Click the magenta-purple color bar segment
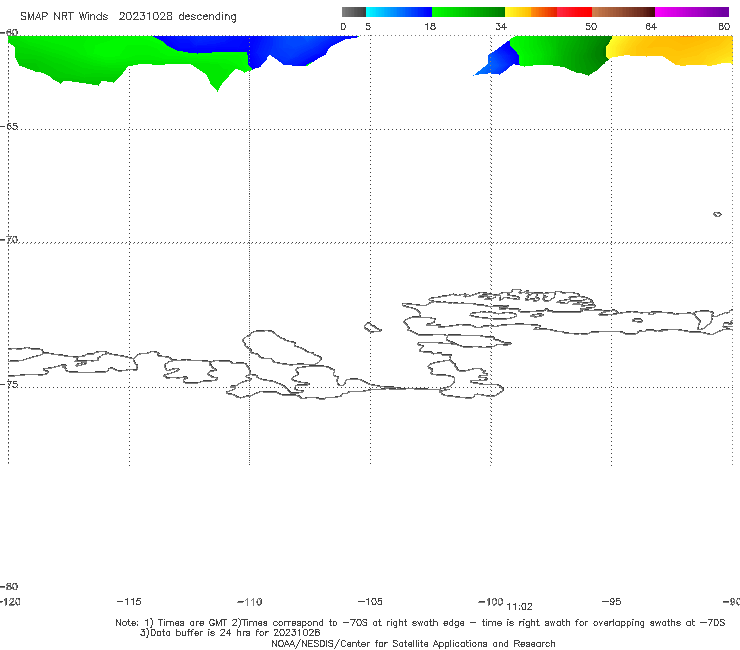Image resolution: width=740 pixels, height=650 pixels. pos(692,12)
